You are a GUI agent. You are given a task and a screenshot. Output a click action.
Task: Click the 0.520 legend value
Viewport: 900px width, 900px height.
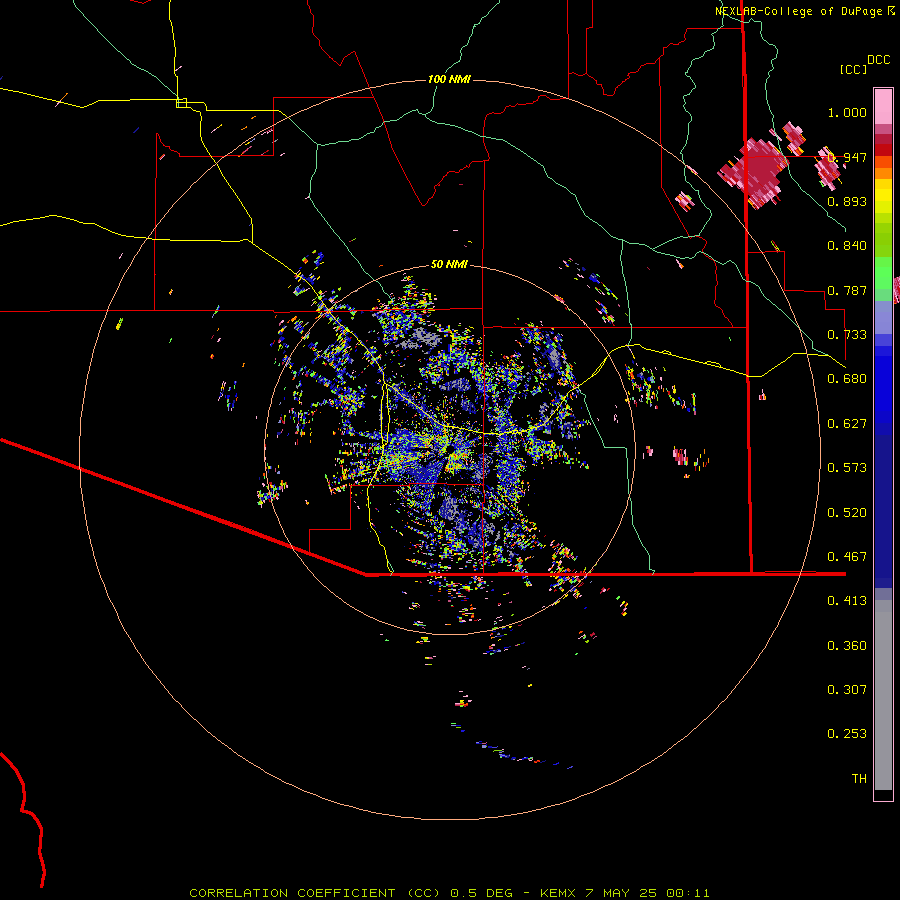click(x=847, y=513)
